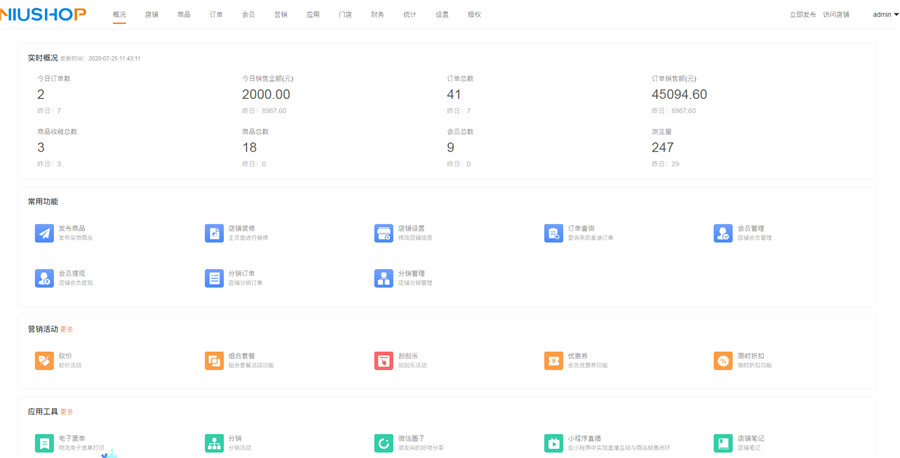Open the 分销管理 distribution management icon
The height and width of the screenshot is (458, 900).
384,278
